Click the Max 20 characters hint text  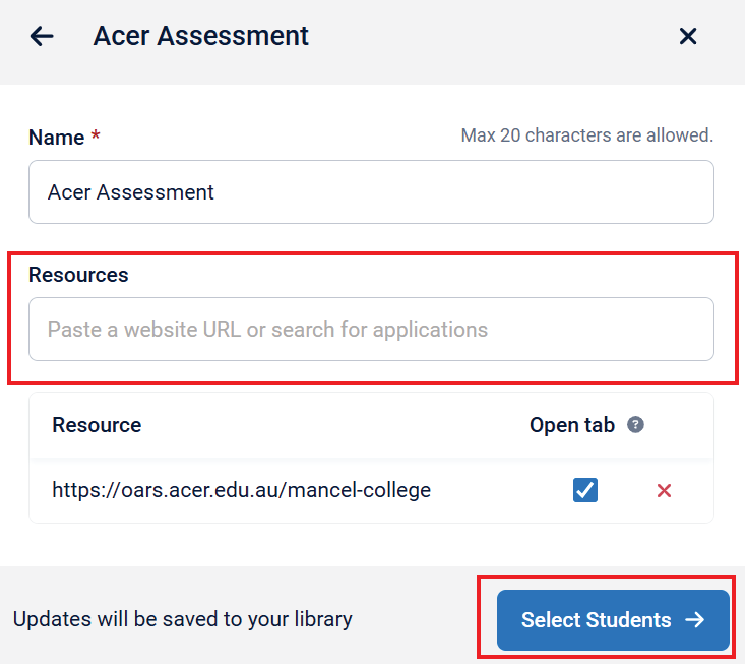click(x=586, y=135)
